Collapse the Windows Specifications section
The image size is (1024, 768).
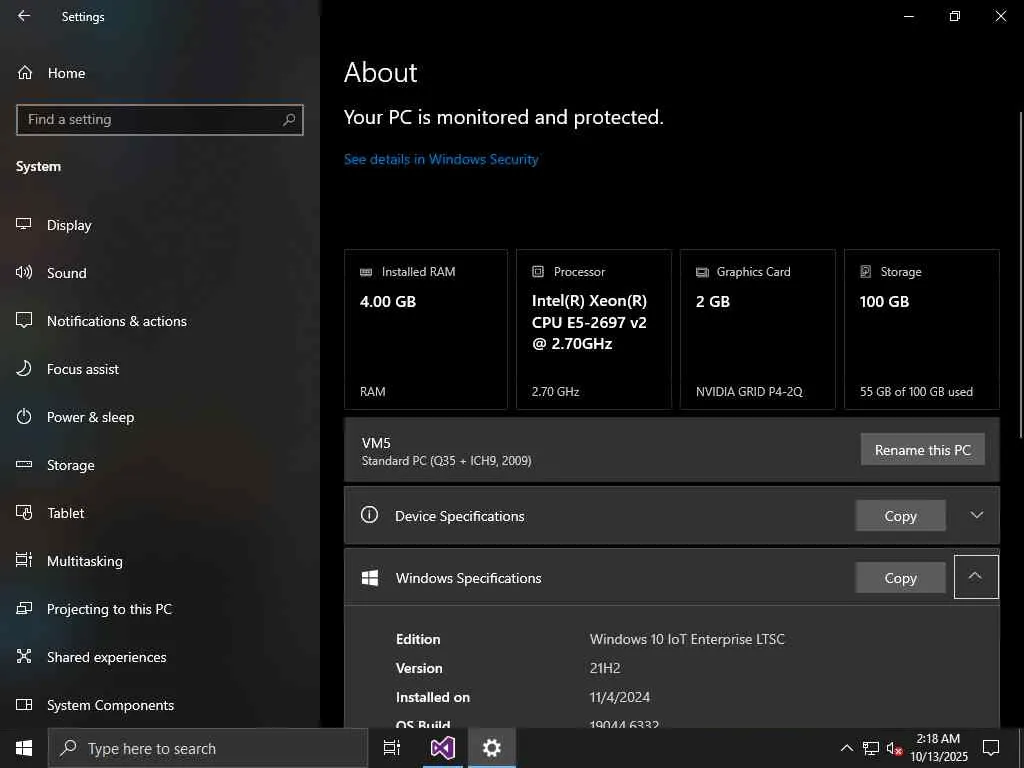tap(976, 577)
